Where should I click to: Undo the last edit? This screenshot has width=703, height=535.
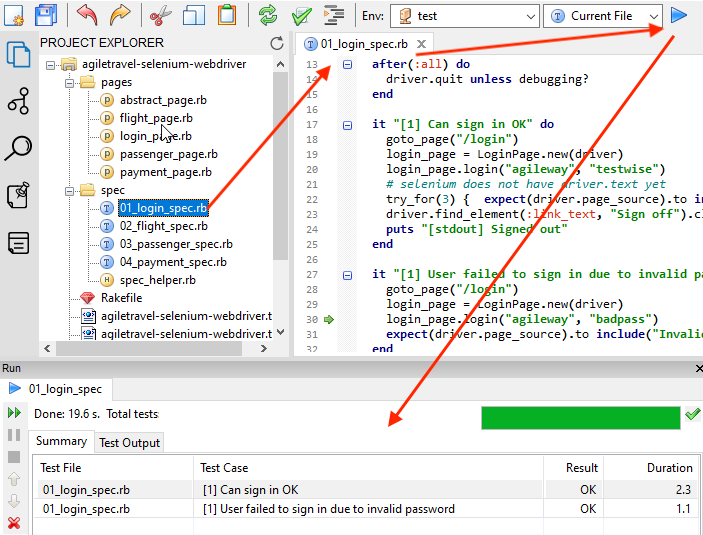click(x=87, y=15)
